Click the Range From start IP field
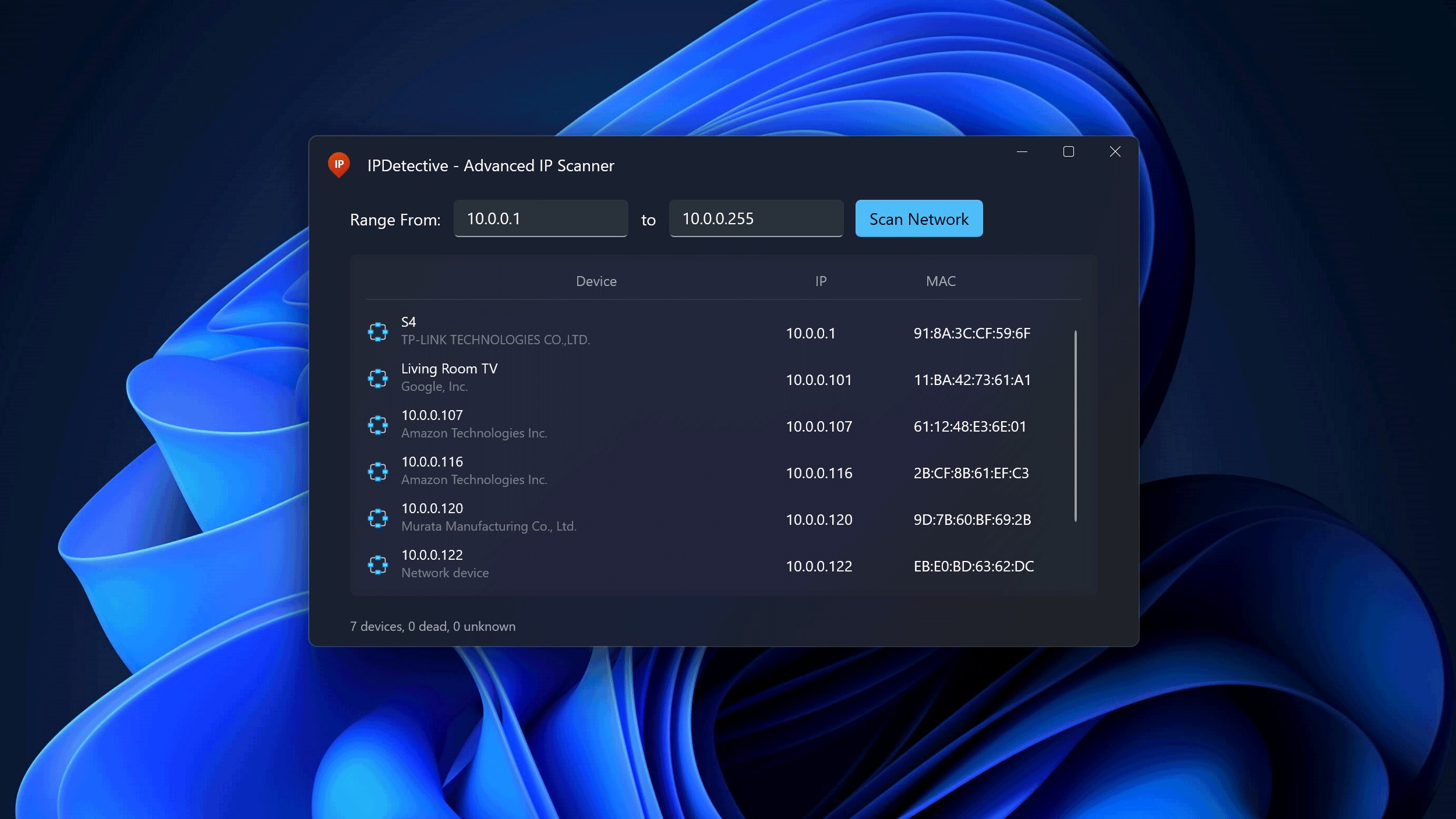The width and height of the screenshot is (1456, 819). pyautogui.click(x=540, y=218)
